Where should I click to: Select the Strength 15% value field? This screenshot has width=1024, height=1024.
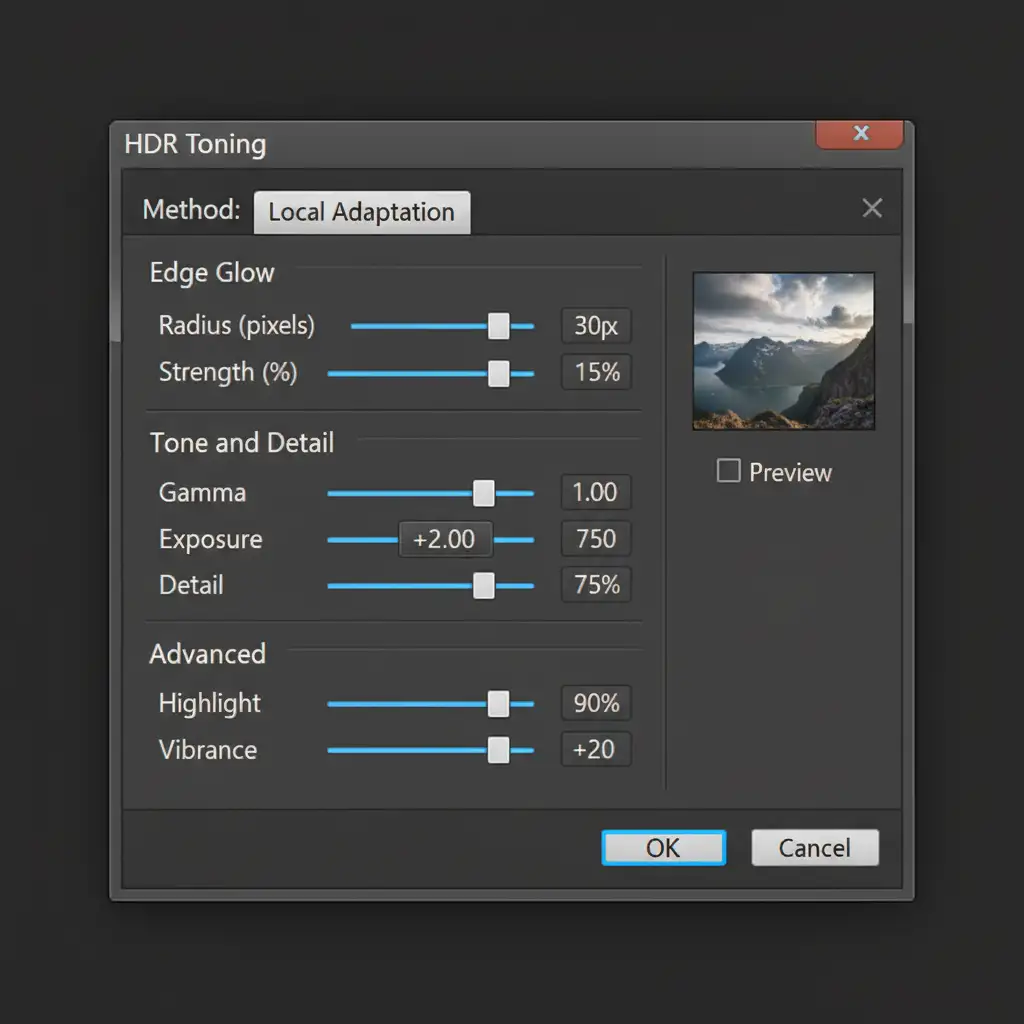[596, 373]
